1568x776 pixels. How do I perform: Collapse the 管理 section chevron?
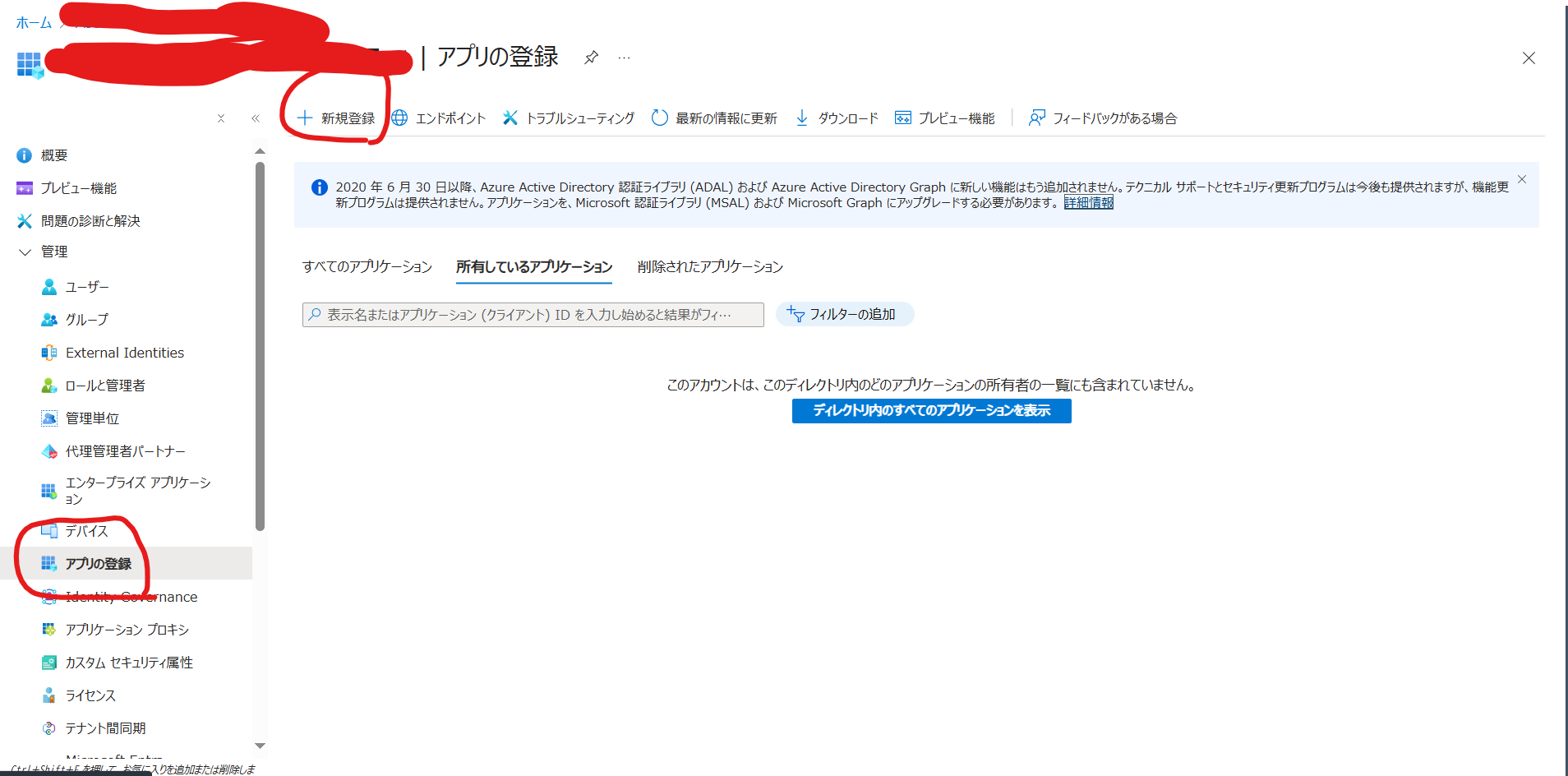[x=25, y=252]
